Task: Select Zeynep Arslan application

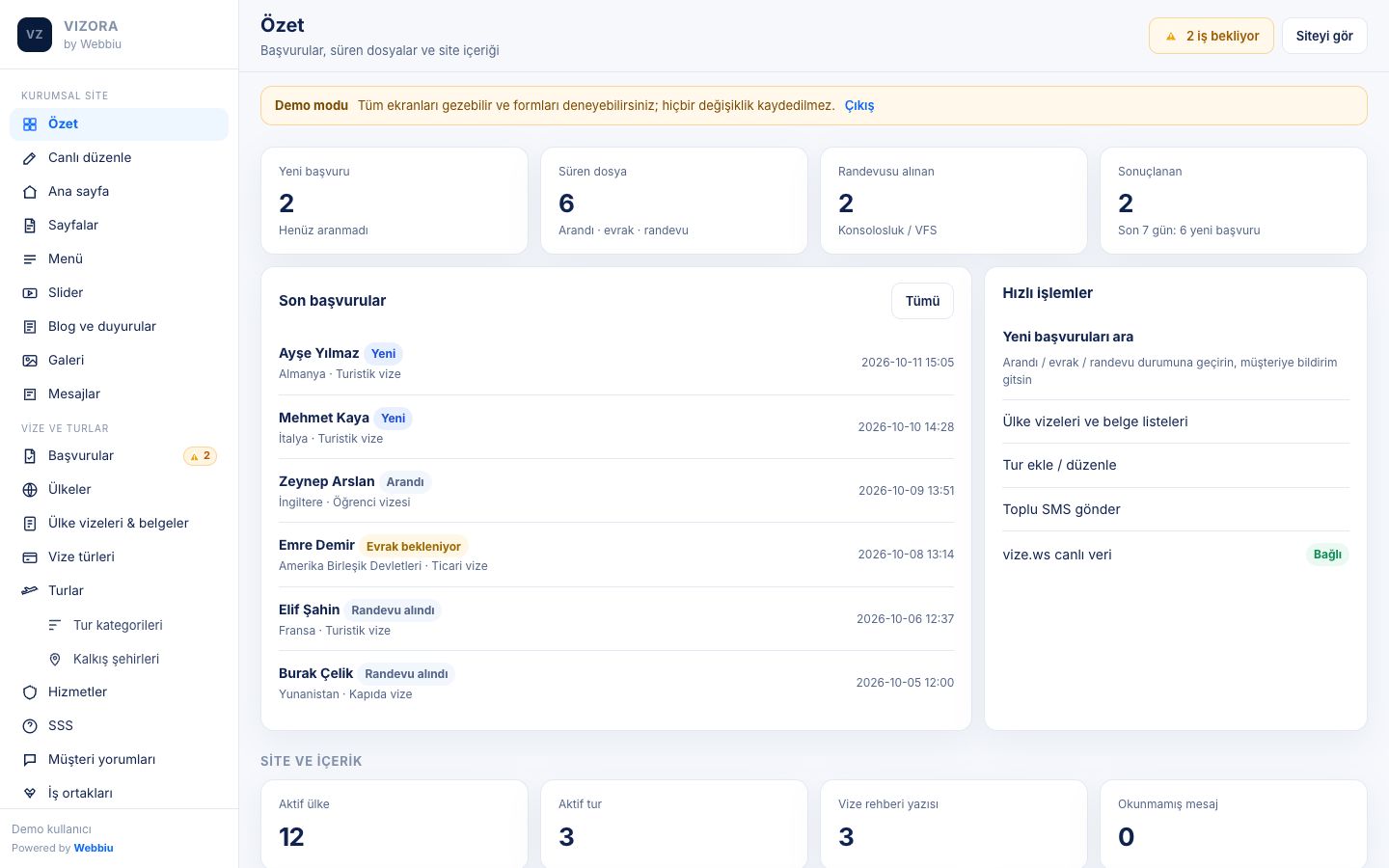Action: coord(616,491)
